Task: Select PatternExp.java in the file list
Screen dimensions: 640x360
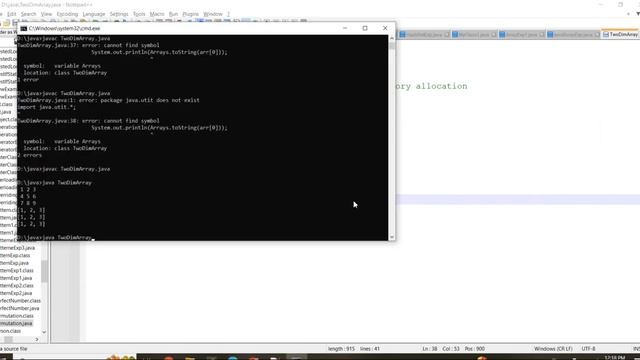Action: 14,263
